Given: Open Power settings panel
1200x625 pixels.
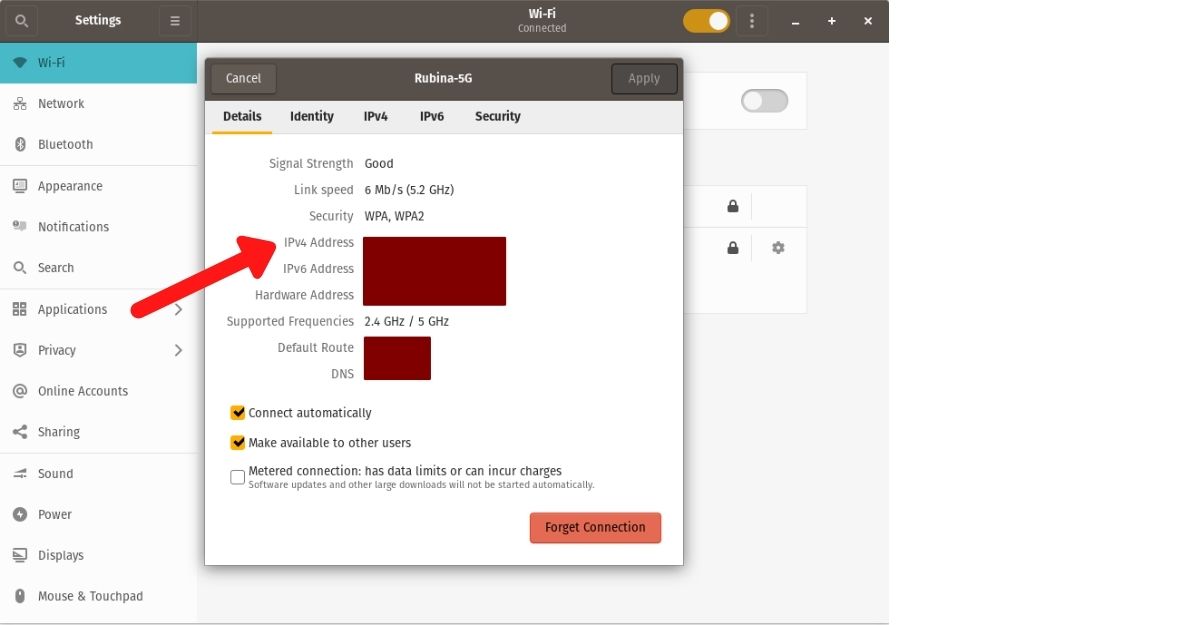Looking at the screenshot, I should (98, 515).
